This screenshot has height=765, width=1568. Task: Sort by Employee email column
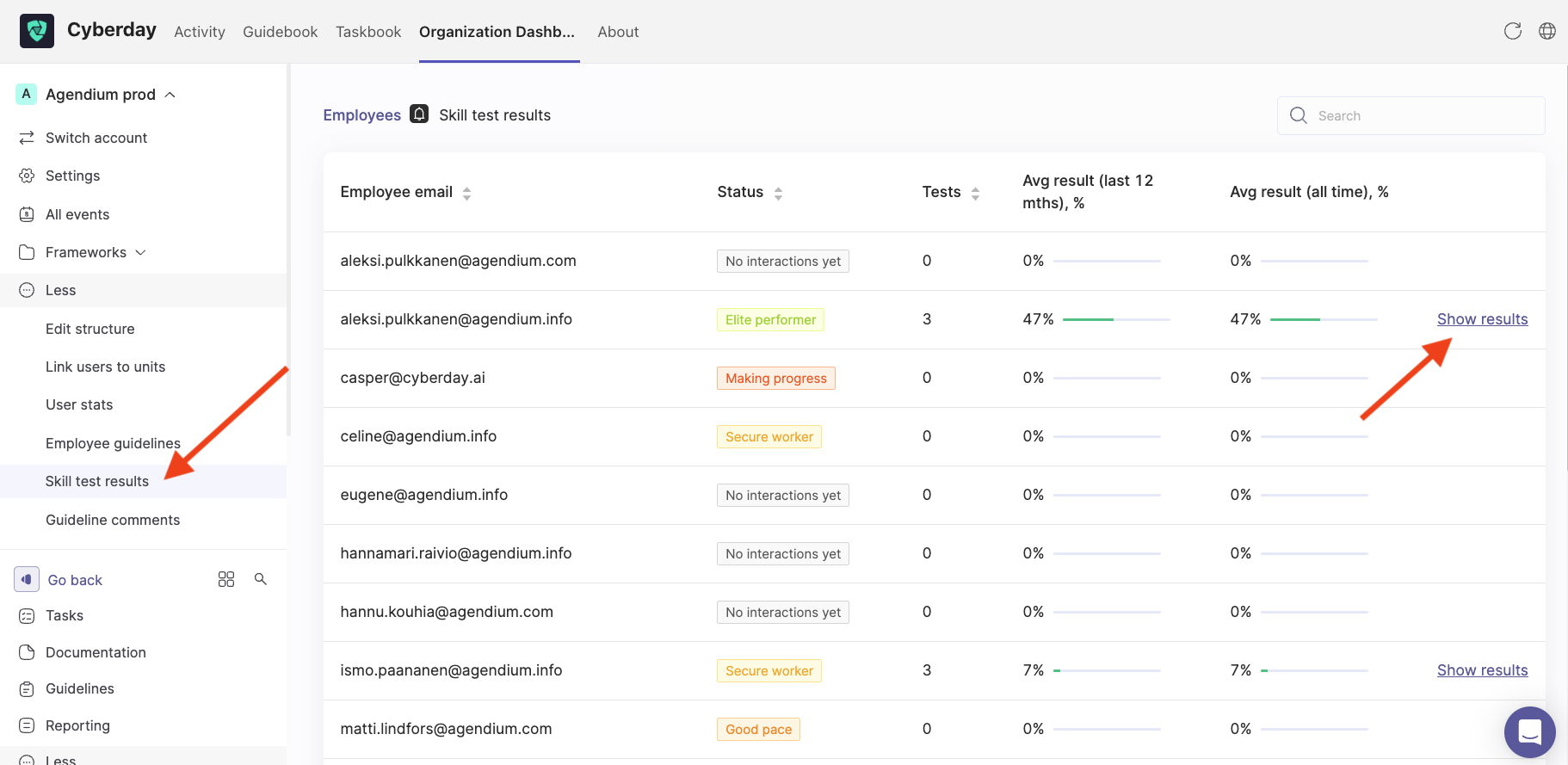pyautogui.click(x=466, y=193)
